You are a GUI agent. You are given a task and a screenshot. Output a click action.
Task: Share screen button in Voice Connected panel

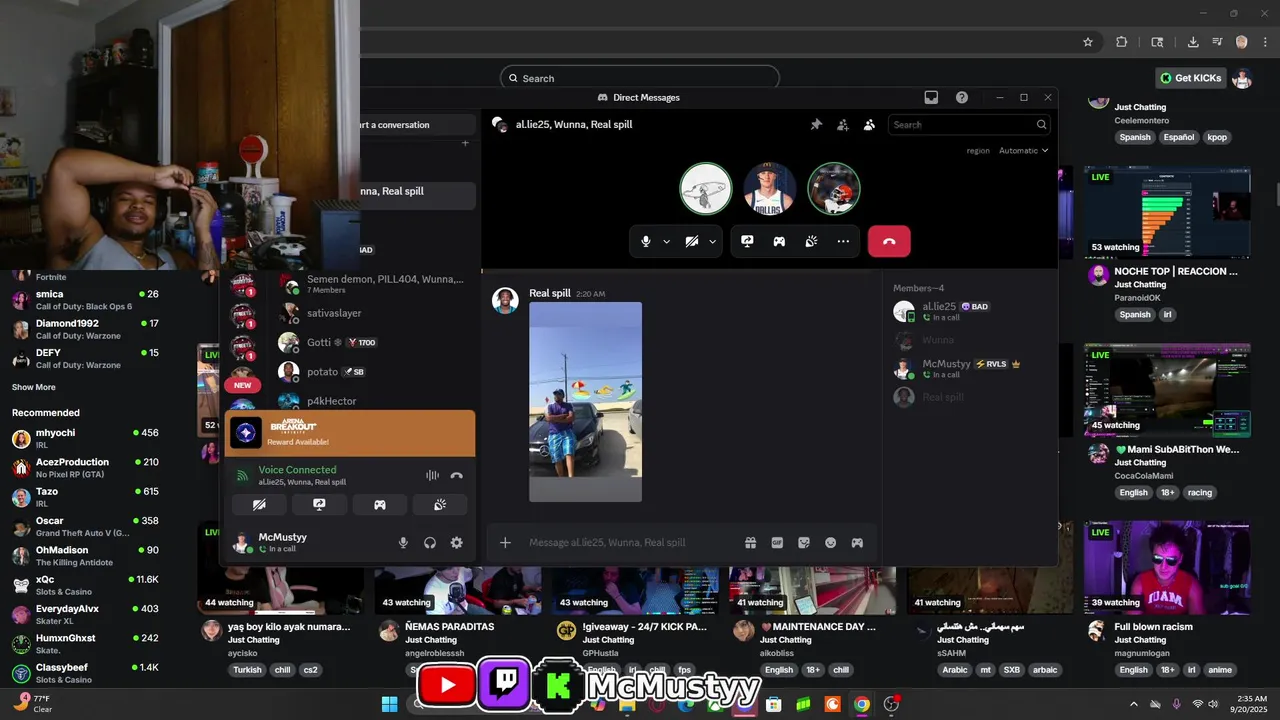[319, 505]
